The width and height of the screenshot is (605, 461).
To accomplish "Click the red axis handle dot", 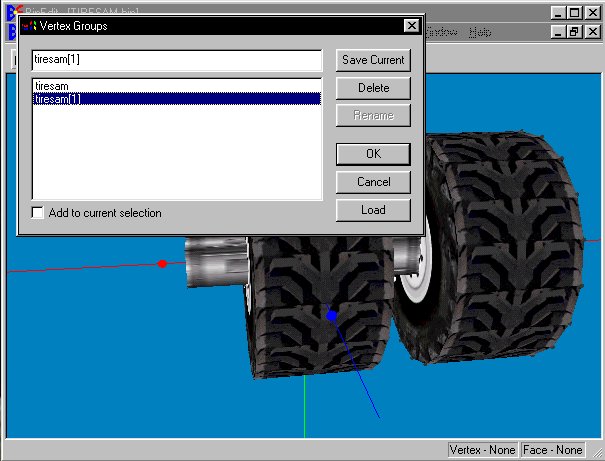I will coord(162,264).
